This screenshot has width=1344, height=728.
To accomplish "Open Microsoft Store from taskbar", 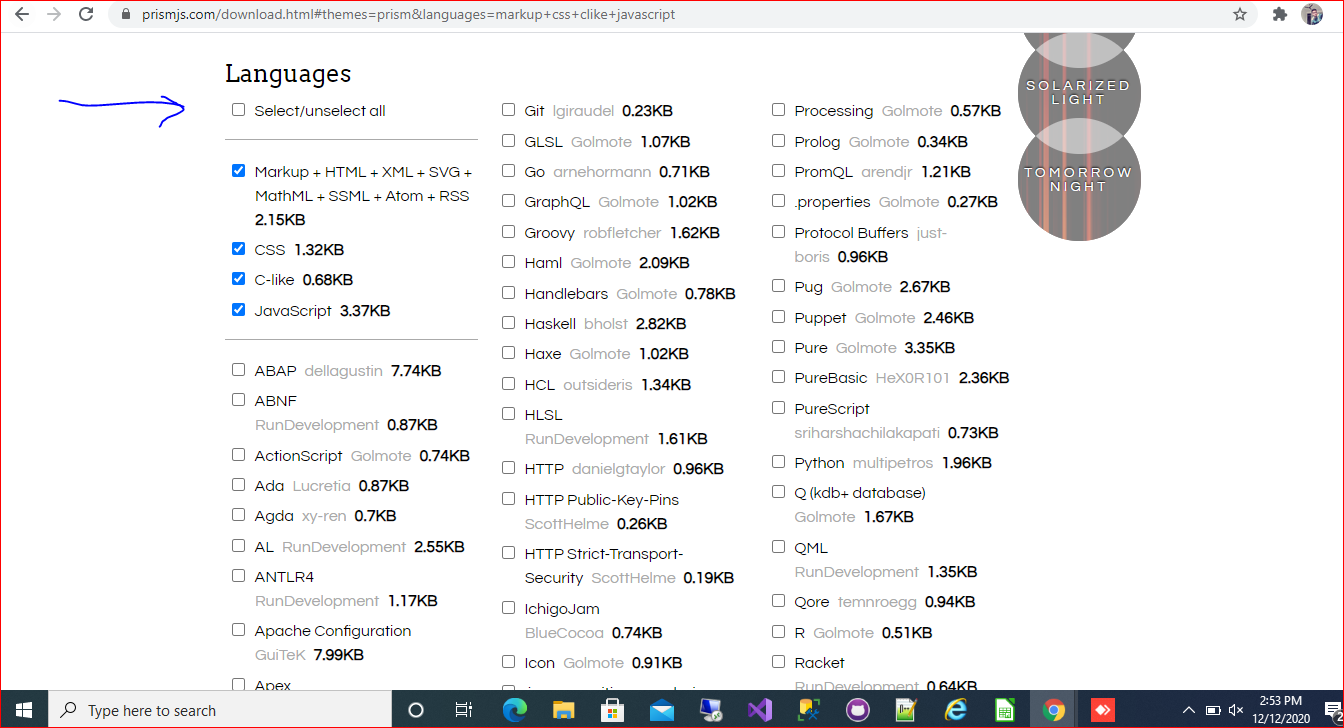I will pyautogui.click(x=612, y=710).
